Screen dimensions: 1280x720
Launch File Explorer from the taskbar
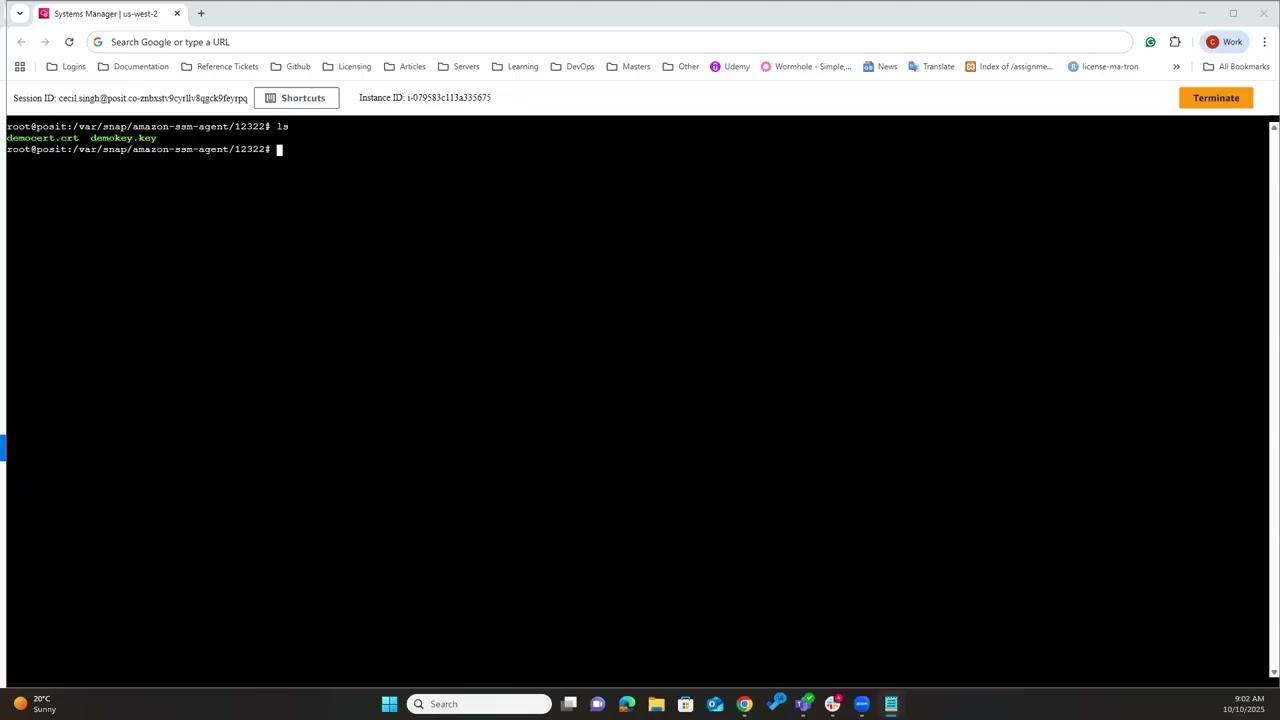tap(656, 704)
